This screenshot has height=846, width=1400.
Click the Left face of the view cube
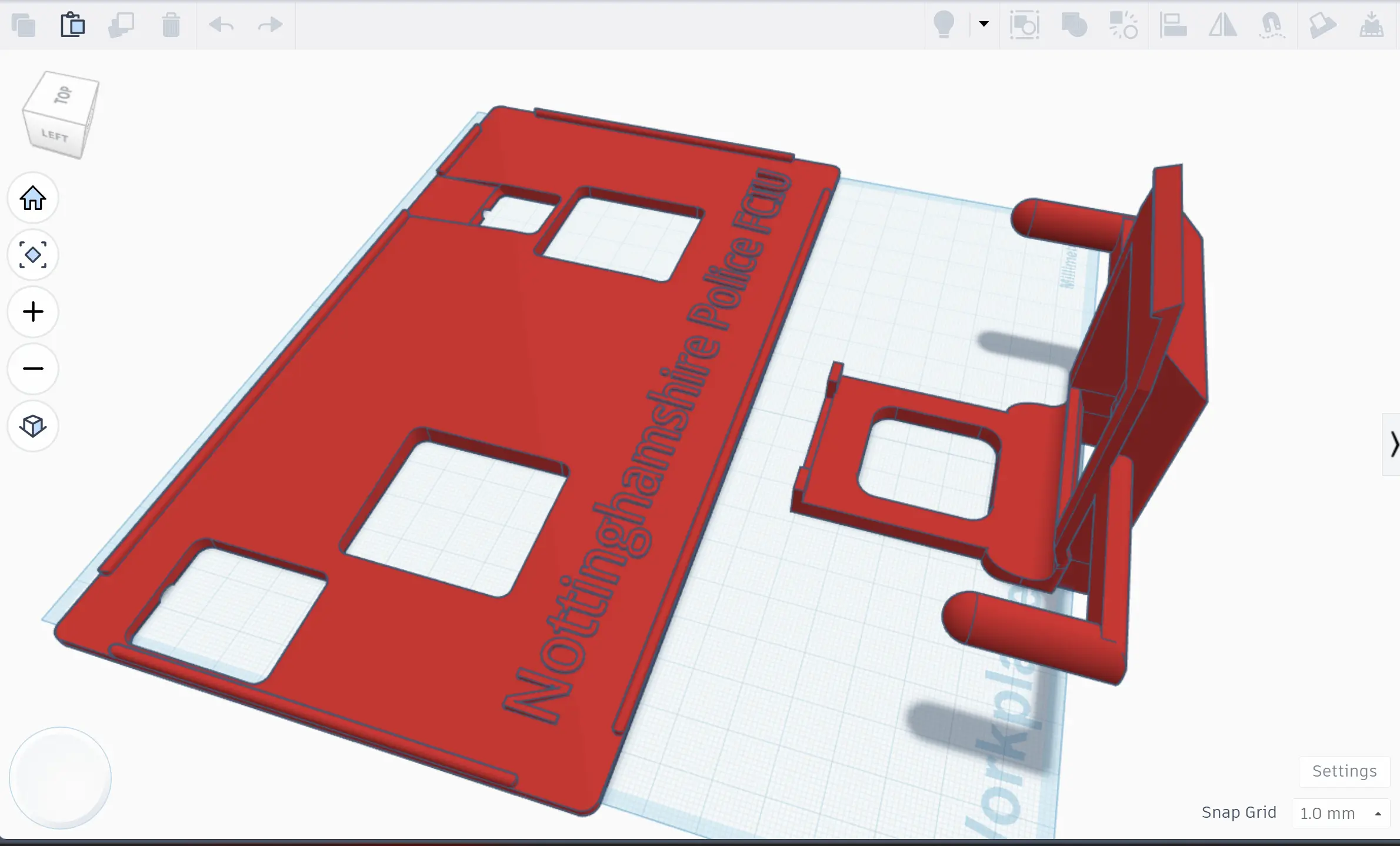point(55,136)
